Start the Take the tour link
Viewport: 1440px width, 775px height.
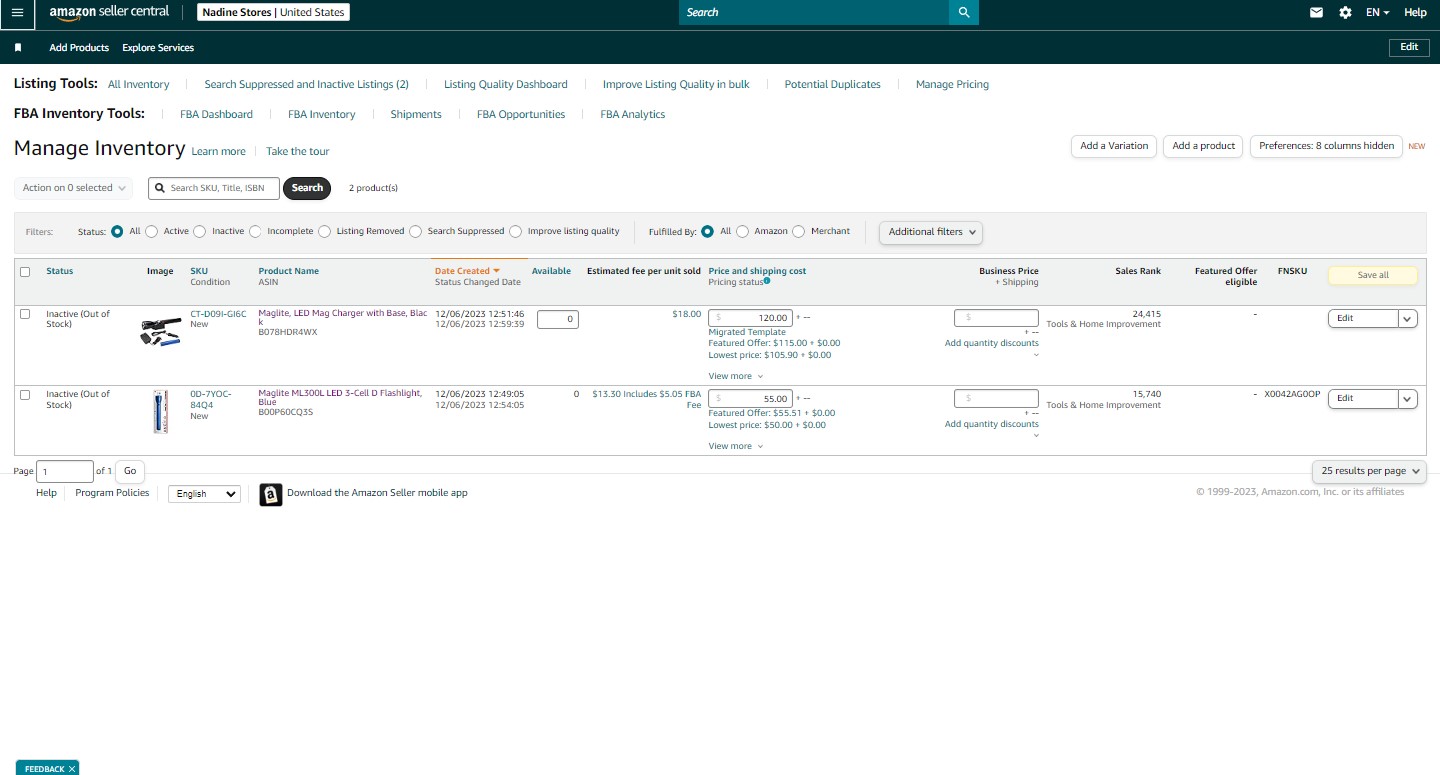[x=297, y=151]
